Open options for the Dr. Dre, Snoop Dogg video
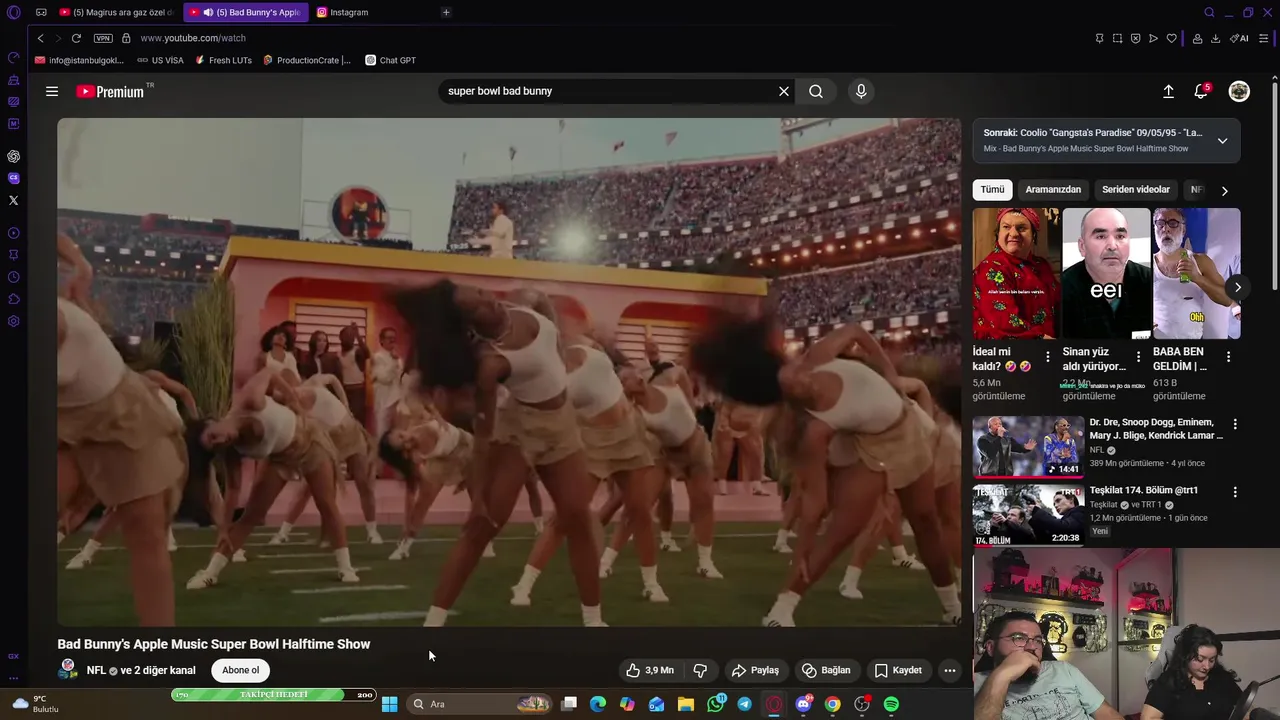Viewport: 1280px width, 720px height. (1235, 424)
